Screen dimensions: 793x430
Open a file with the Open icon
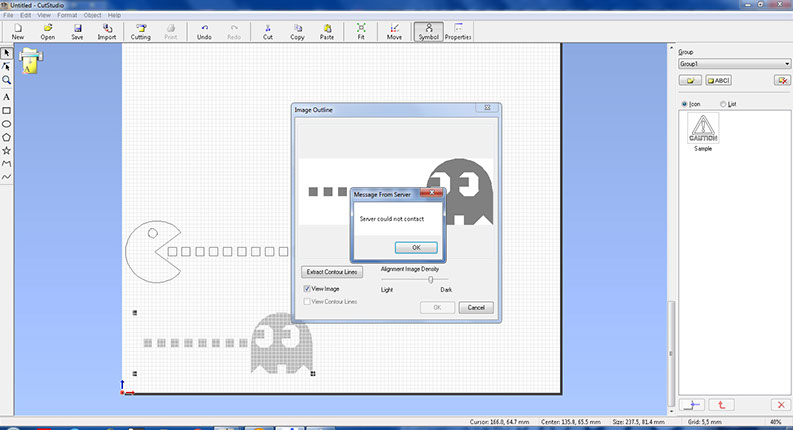click(48, 31)
